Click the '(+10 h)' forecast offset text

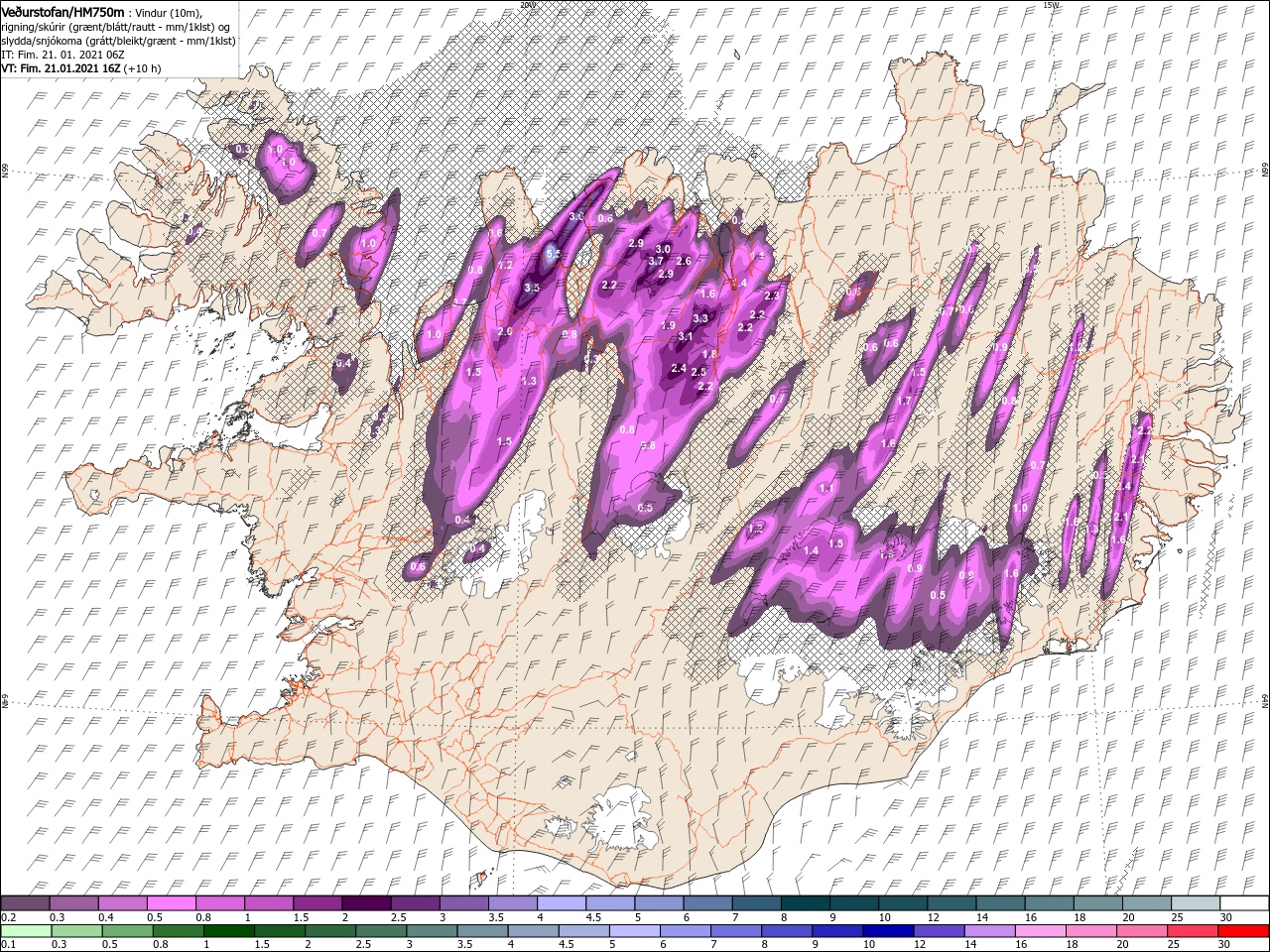click(141, 68)
